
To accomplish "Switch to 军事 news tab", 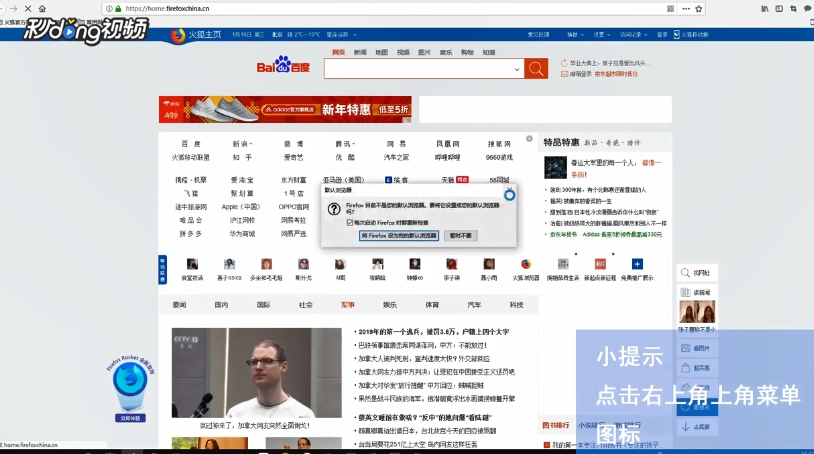I will pos(347,305).
